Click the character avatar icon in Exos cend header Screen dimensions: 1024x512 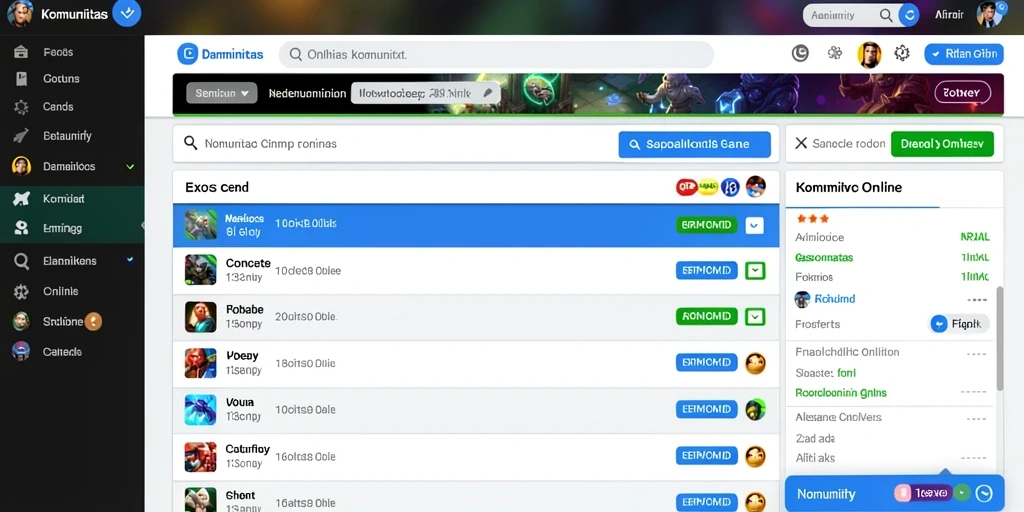[x=755, y=187]
